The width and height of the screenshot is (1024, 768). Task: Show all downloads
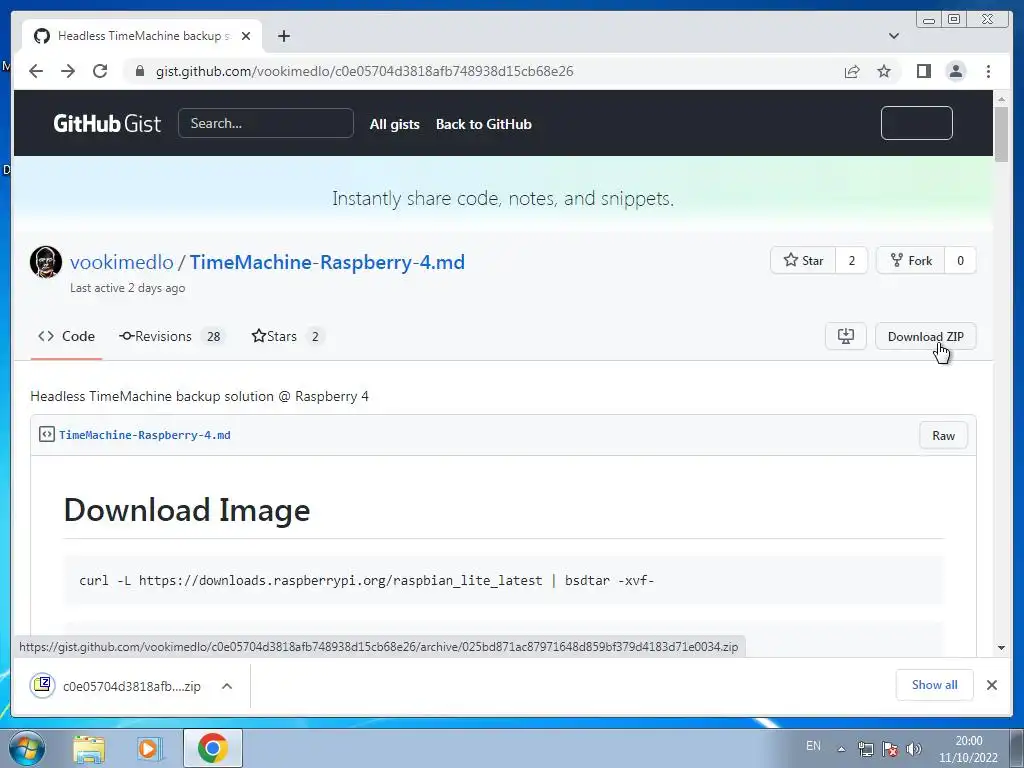click(935, 685)
